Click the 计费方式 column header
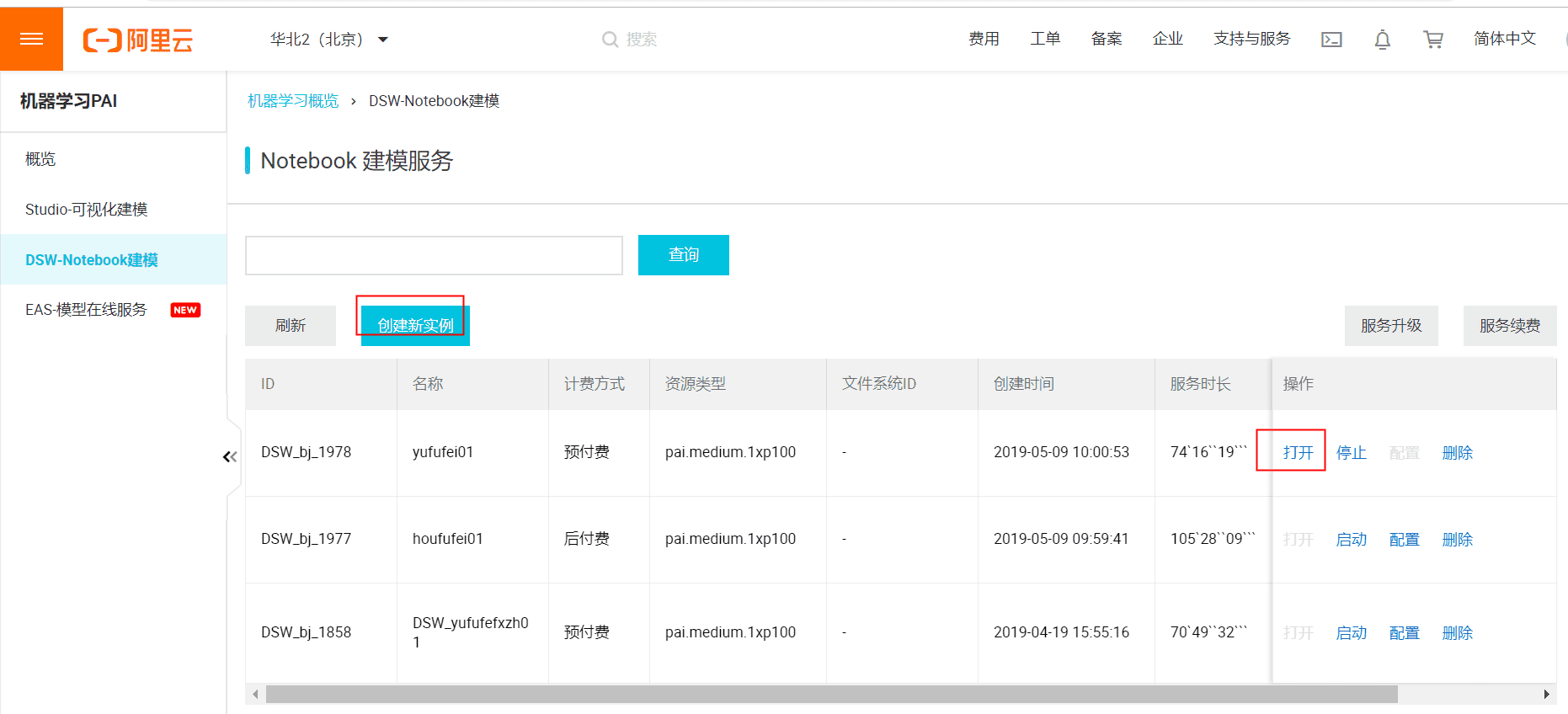The image size is (1568, 714). pyautogui.click(x=595, y=384)
